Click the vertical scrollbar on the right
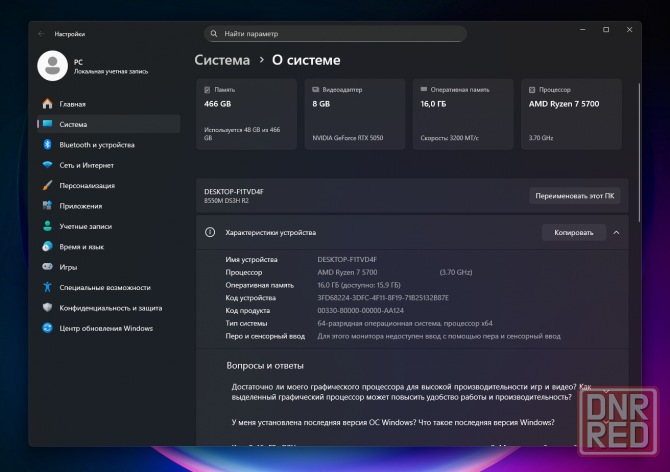The height and width of the screenshot is (472, 670). (x=639, y=152)
